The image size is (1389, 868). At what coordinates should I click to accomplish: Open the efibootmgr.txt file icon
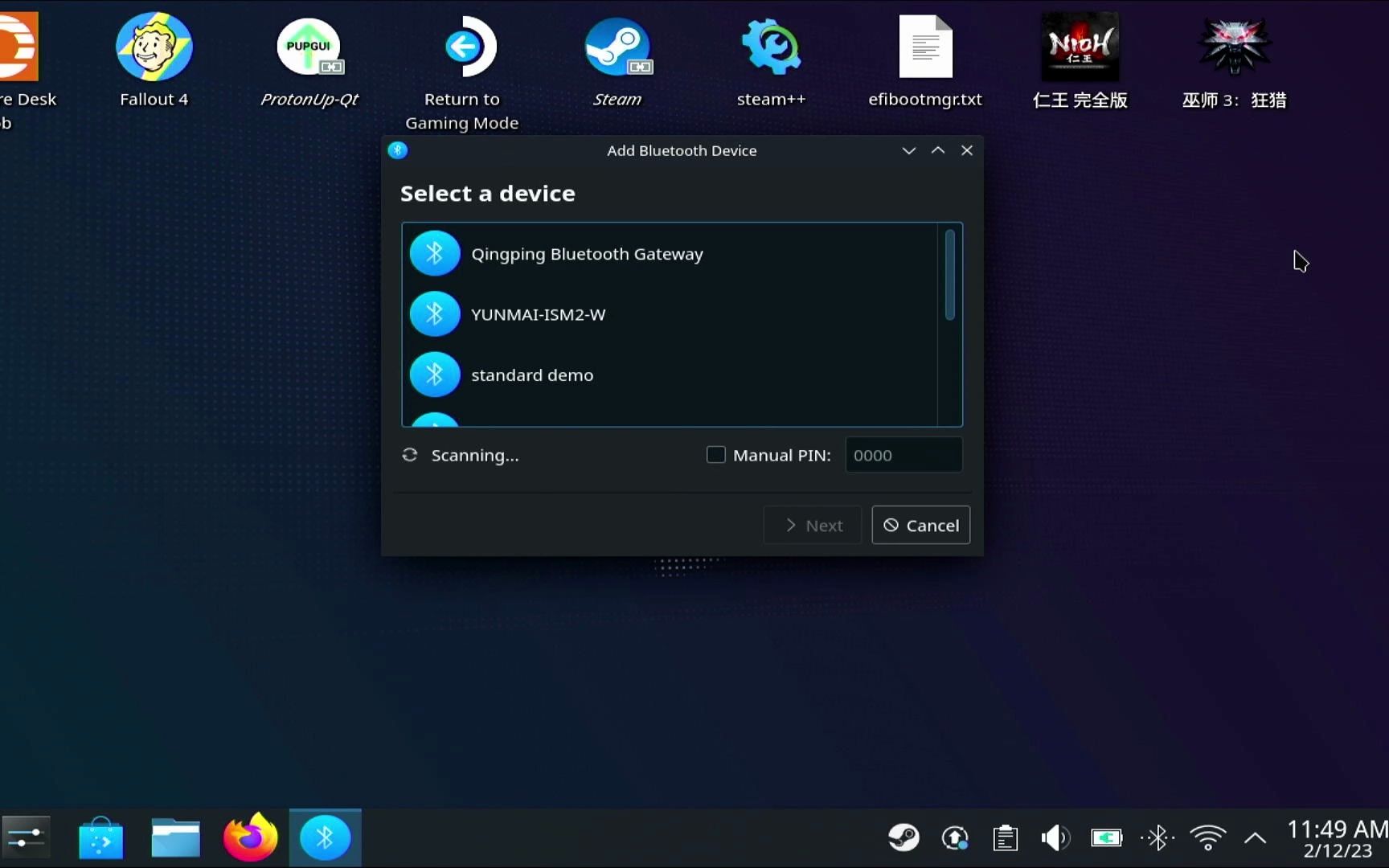pos(925,60)
